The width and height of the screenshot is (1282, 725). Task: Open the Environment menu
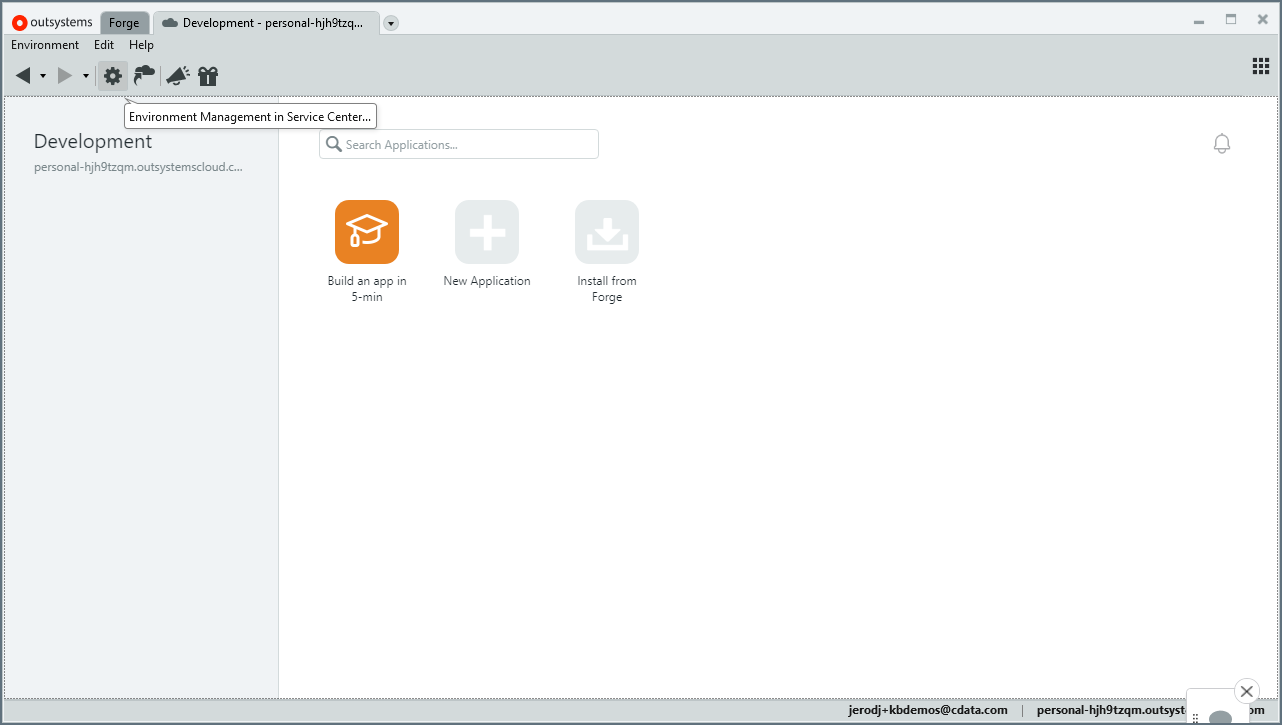tap(44, 44)
